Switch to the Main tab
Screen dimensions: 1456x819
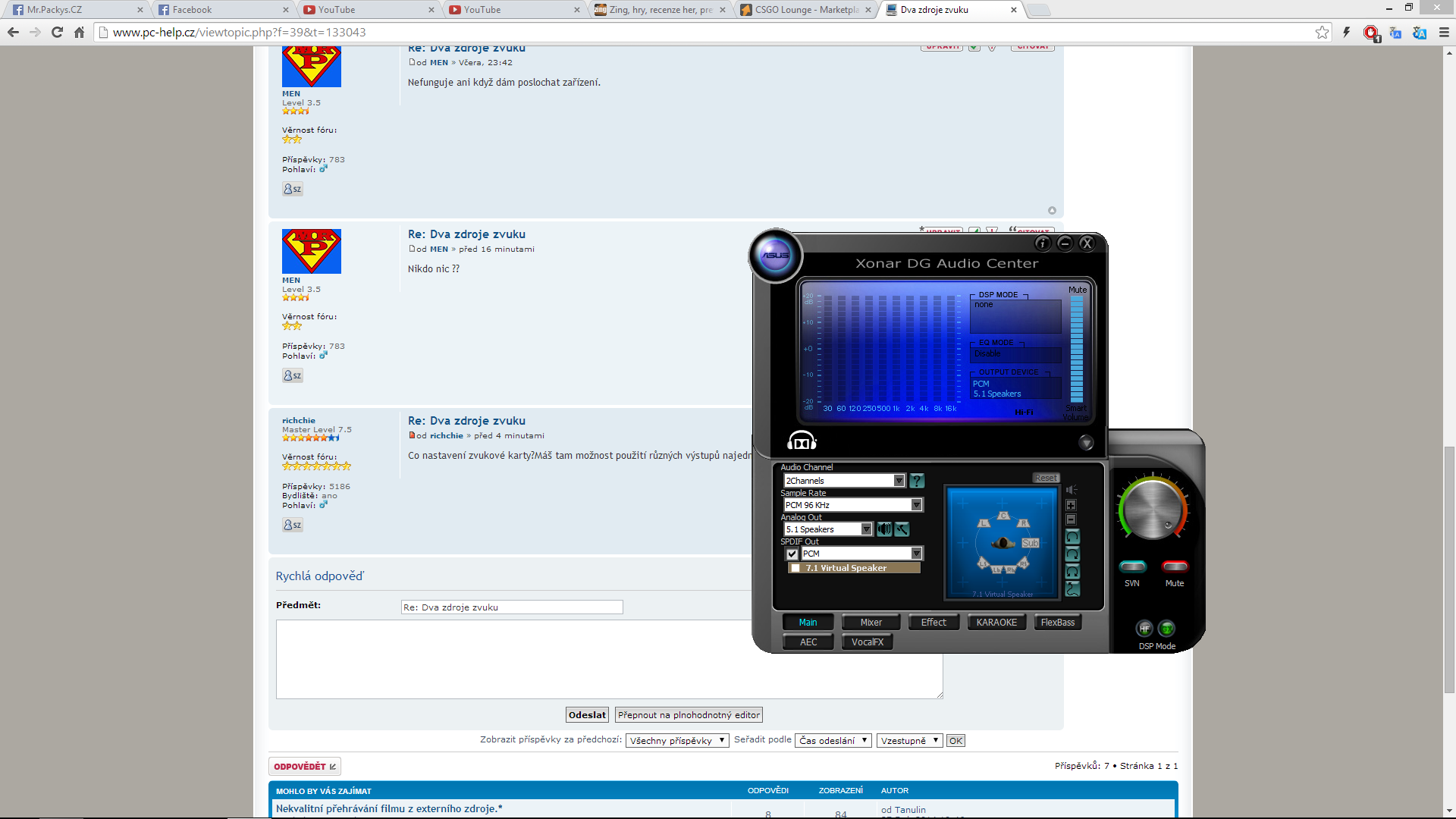tap(808, 623)
